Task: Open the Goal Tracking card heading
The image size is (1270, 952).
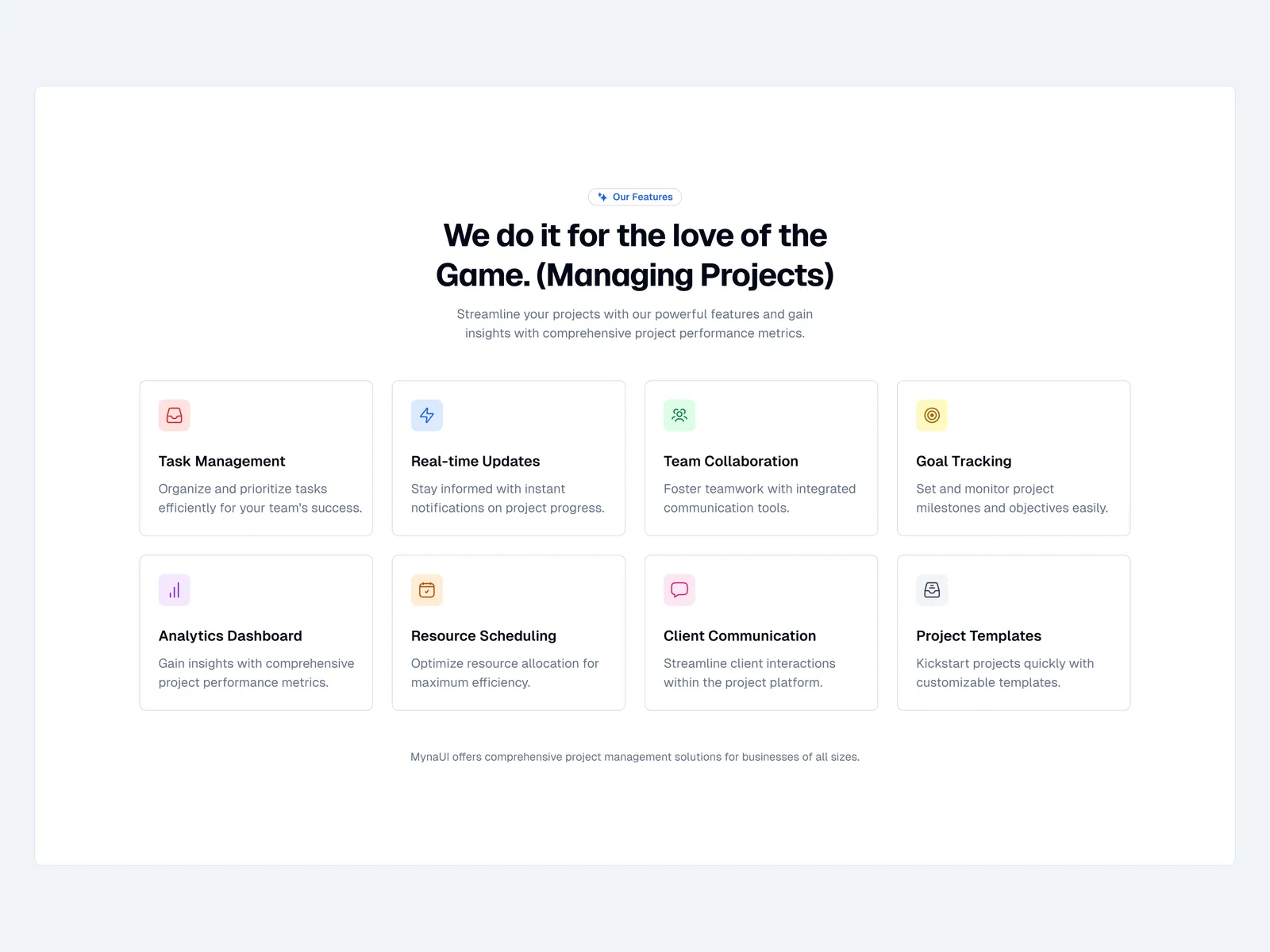Action: point(964,461)
